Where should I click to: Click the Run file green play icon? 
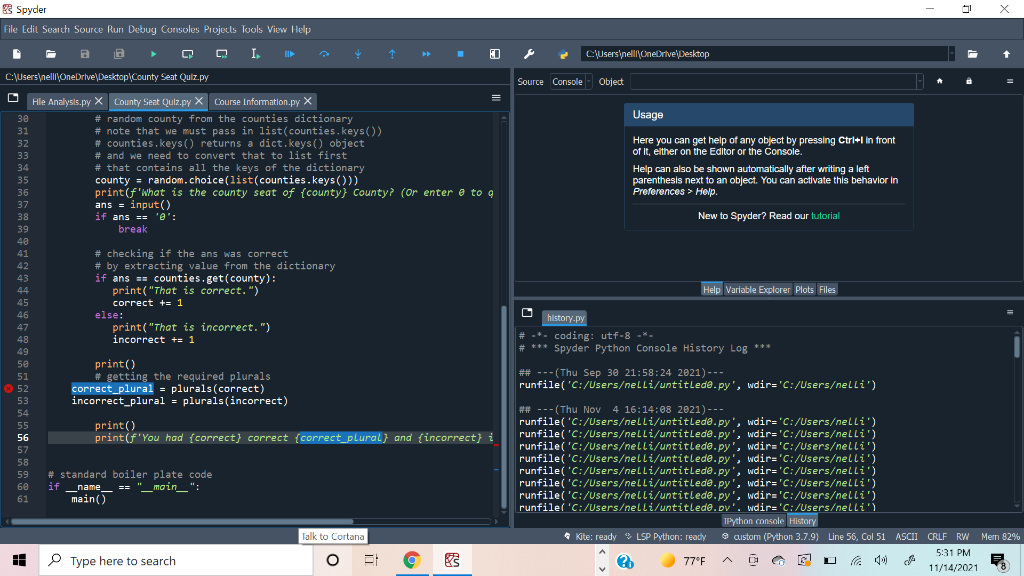pyautogui.click(x=153, y=53)
